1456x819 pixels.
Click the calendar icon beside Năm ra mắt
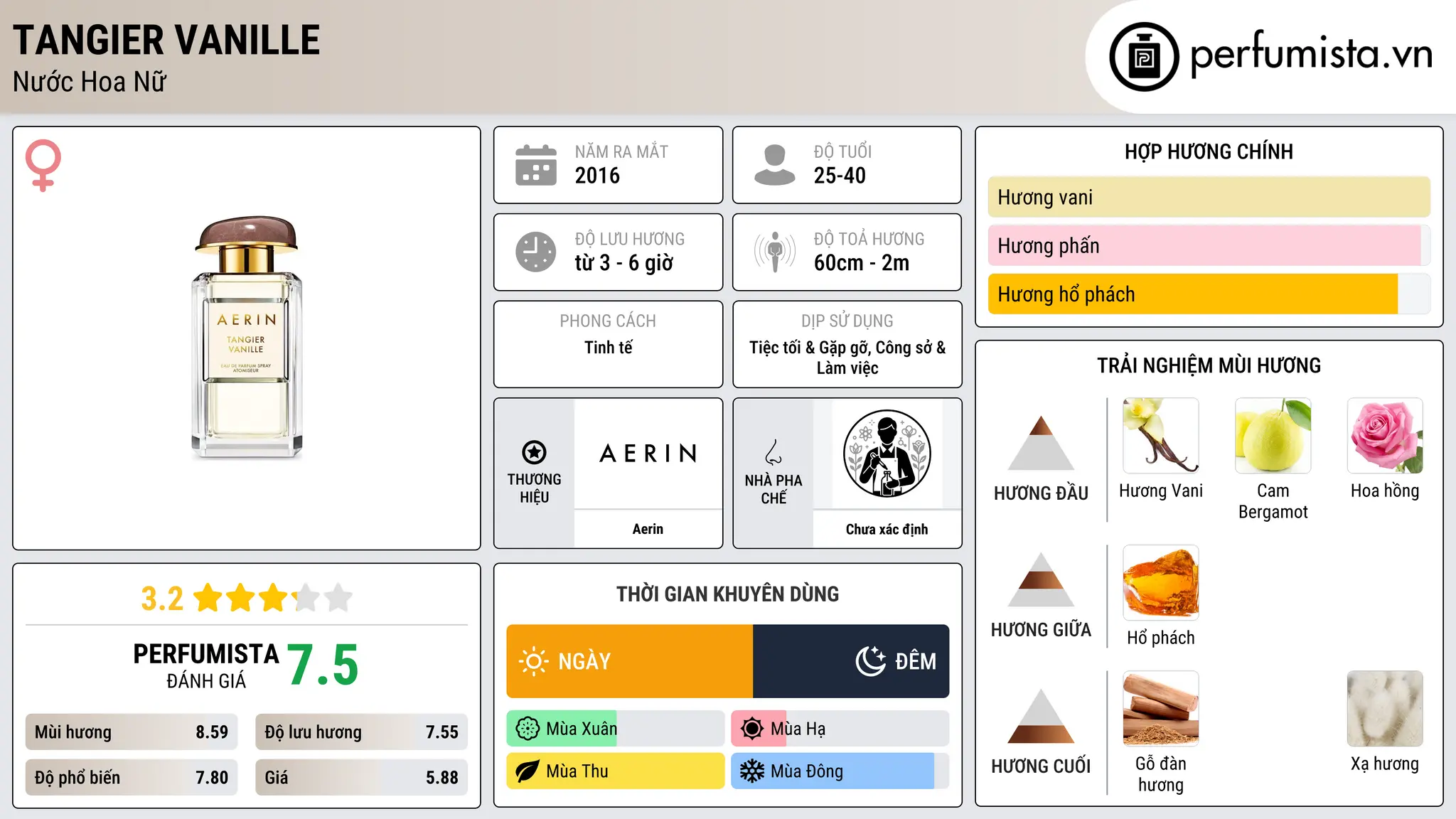pyautogui.click(x=536, y=165)
